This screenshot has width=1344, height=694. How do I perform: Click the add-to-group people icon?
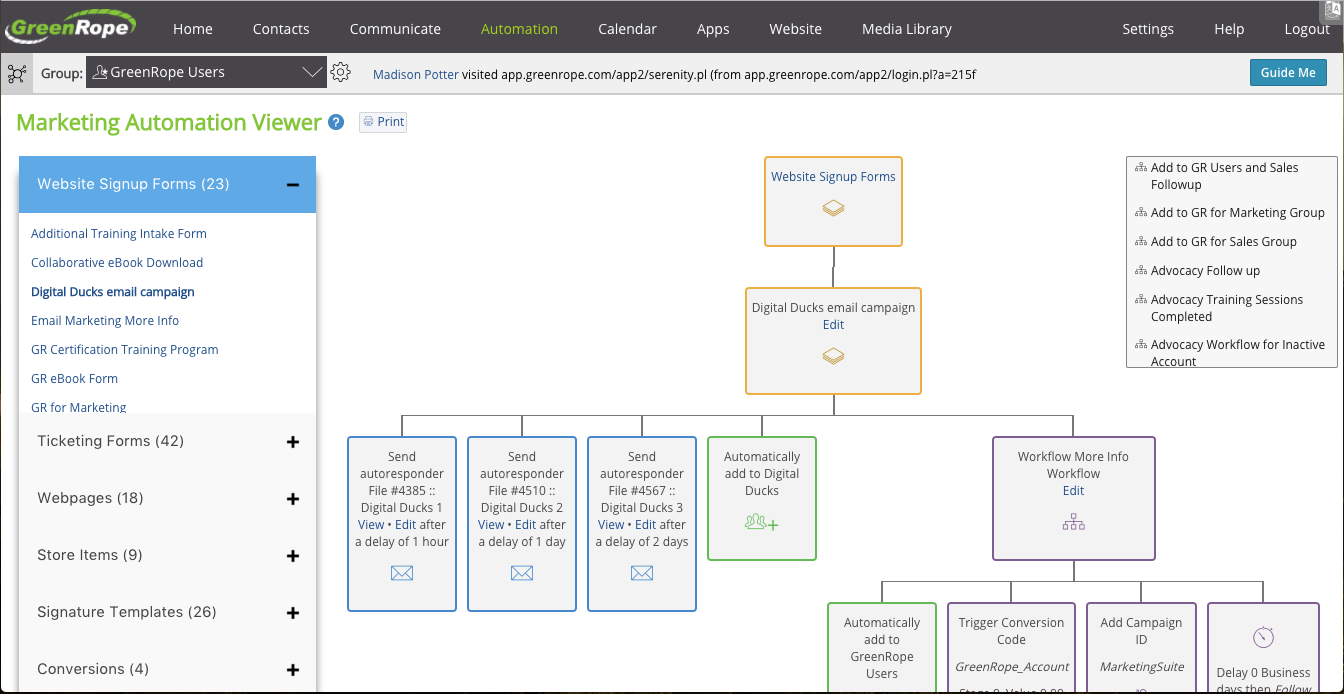pos(762,522)
